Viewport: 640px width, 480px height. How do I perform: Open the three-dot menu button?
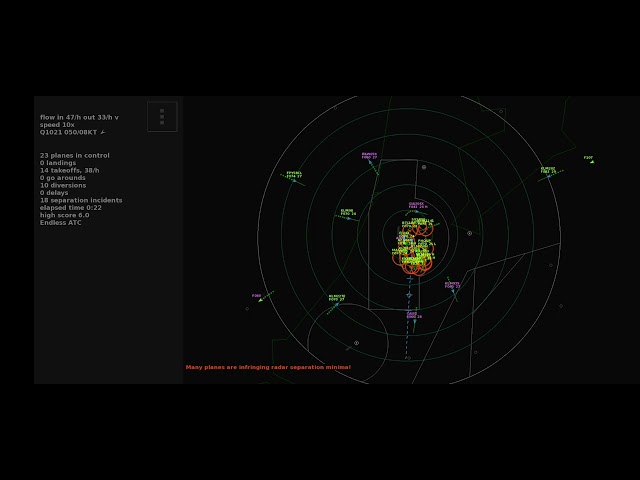[x=162, y=116]
